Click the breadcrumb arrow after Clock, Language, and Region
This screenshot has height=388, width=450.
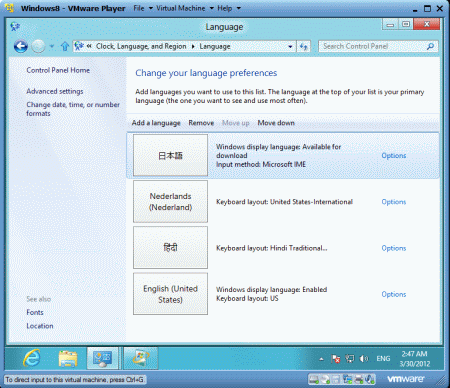pos(193,46)
